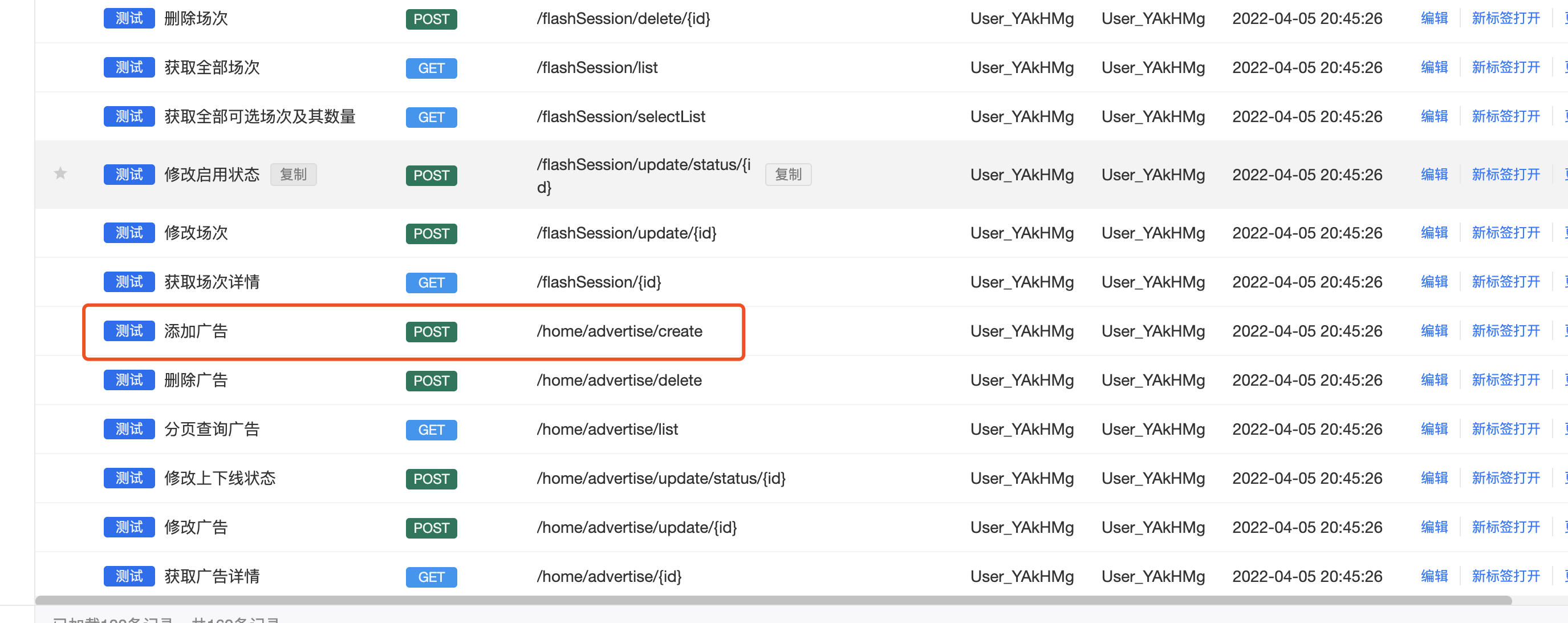1568x623 pixels.
Task: Click the horizontal scrollbar at table bottom
Action: 773,601
